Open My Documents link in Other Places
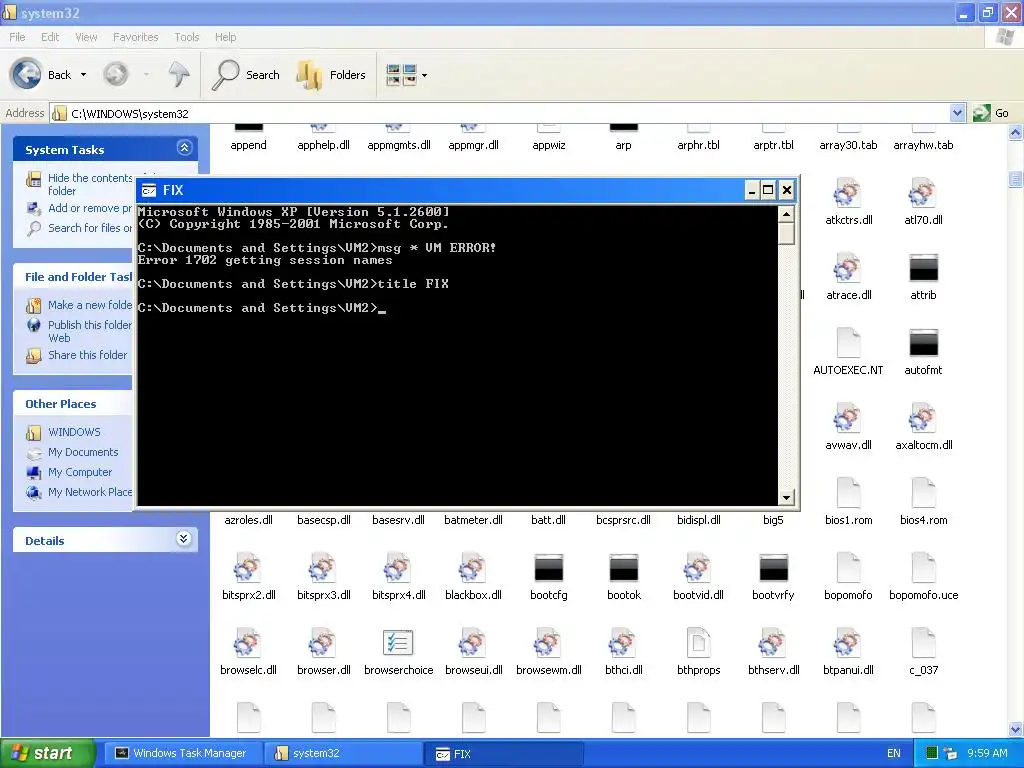The image size is (1024, 768). [83, 452]
